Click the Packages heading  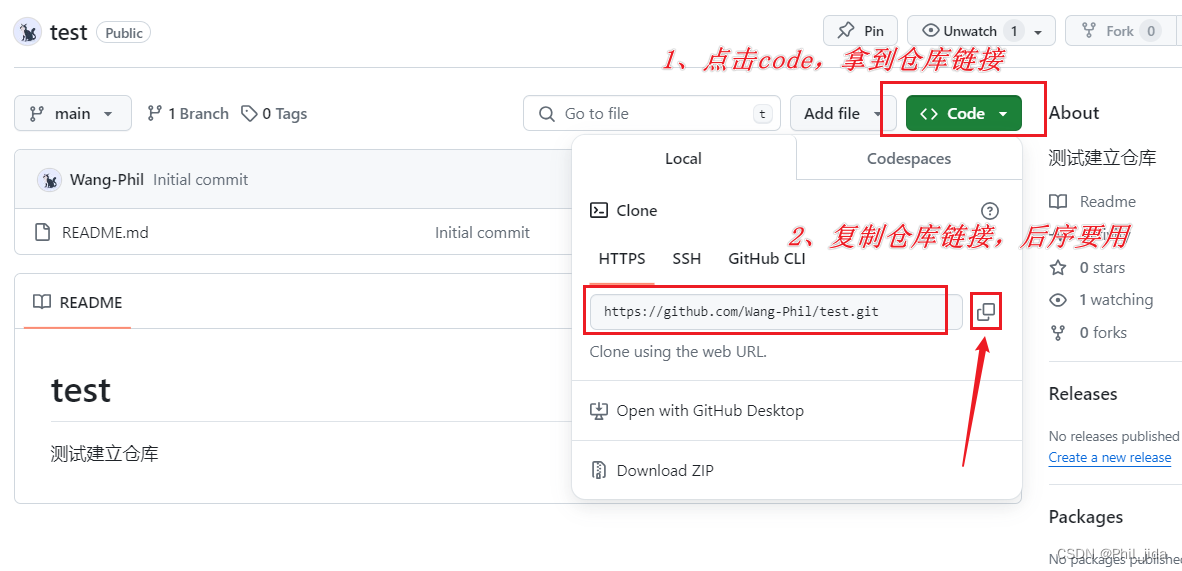pyautogui.click(x=1086, y=517)
